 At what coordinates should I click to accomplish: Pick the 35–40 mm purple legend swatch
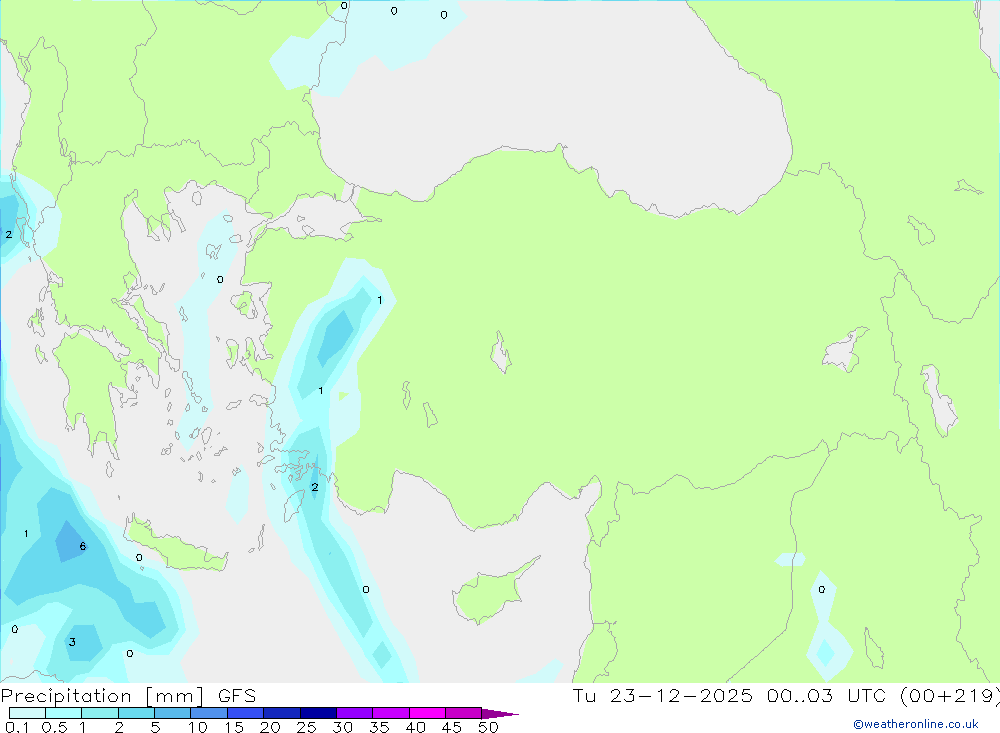(x=390, y=713)
